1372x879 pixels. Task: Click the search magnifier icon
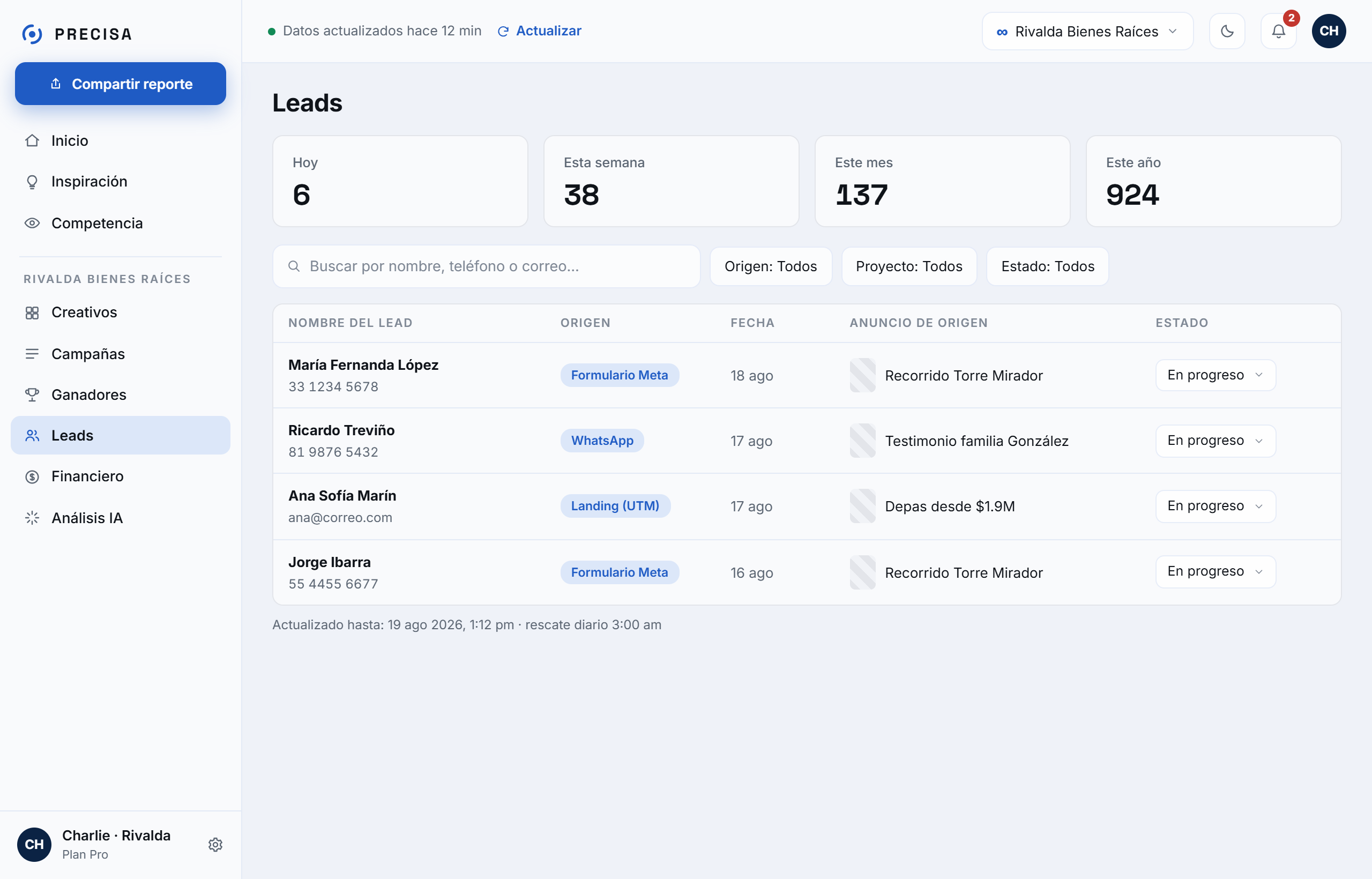294,266
